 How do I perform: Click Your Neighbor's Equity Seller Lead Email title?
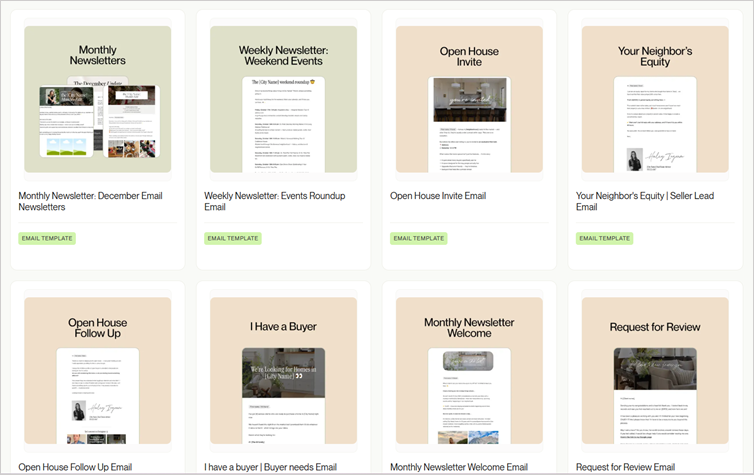point(645,201)
